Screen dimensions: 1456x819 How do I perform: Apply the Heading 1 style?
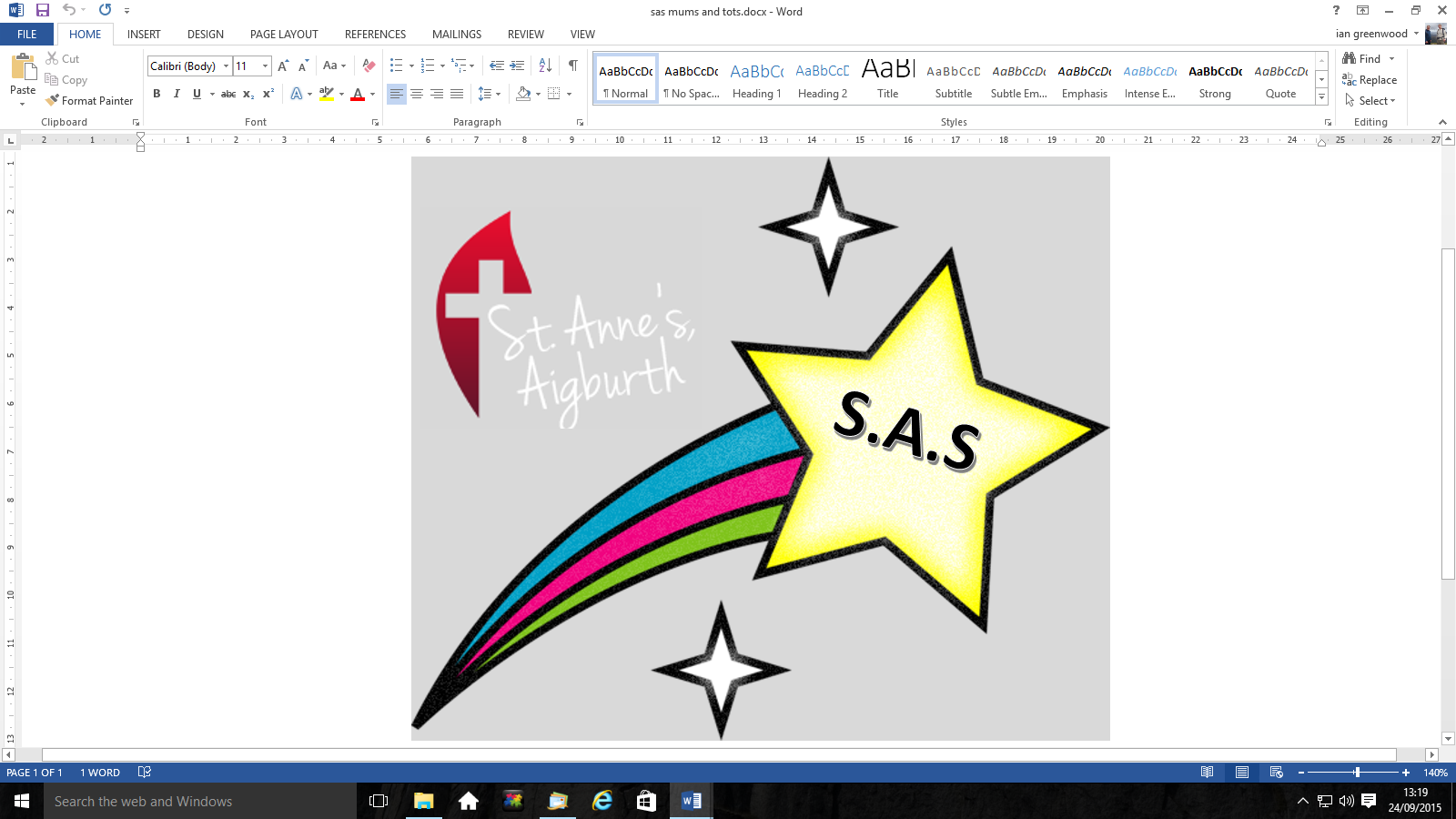757,79
